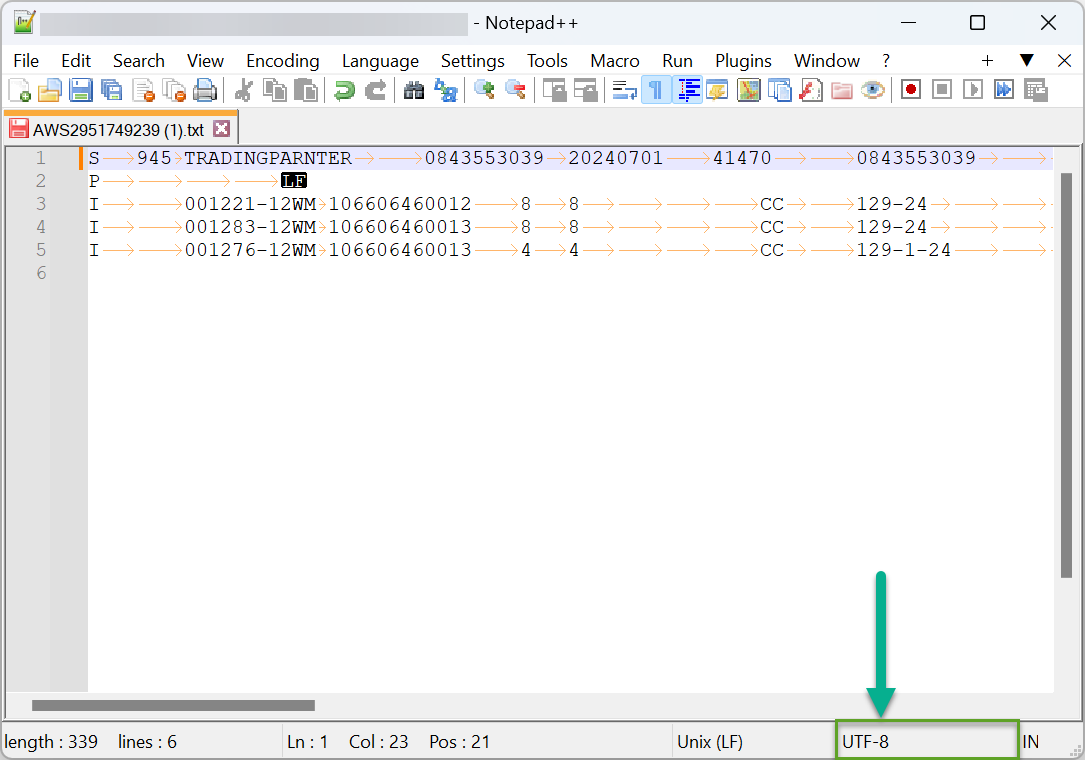Toggle Word Wrap on the toolbar
This screenshot has height=760, width=1085.
[x=624, y=90]
